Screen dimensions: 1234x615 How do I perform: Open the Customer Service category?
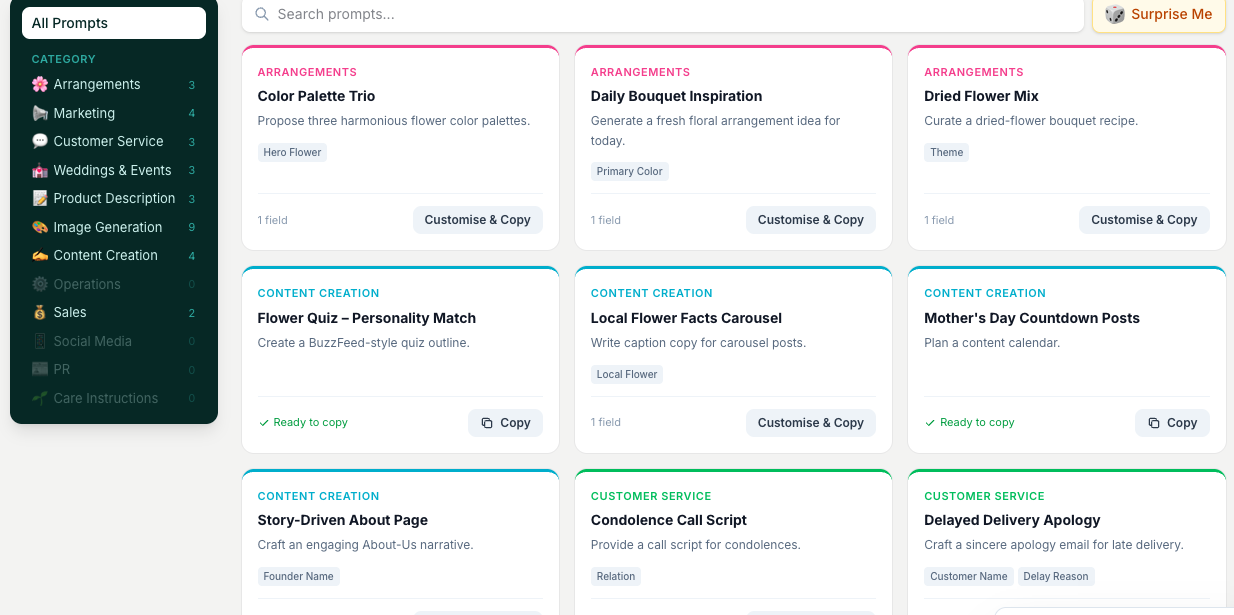pyautogui.click(x=114, y=141)
